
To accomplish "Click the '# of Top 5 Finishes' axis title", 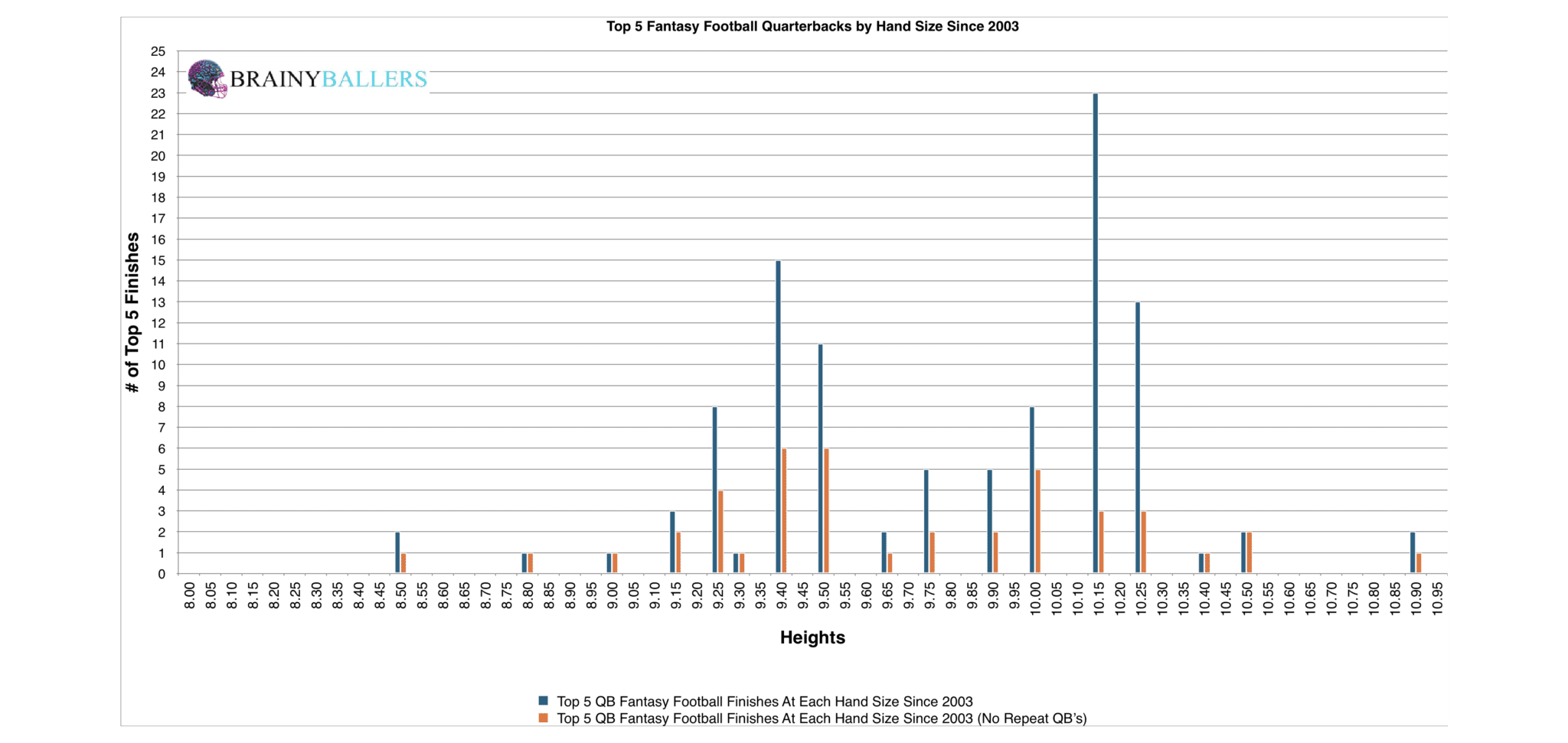I will 132,312.
